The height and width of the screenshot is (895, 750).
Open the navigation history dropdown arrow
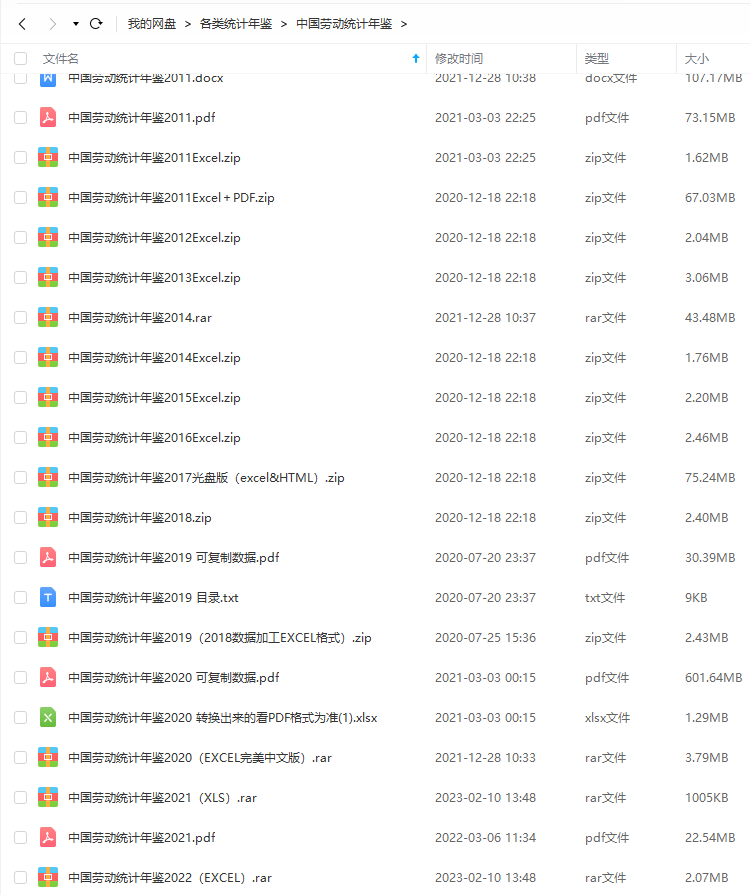(75, 24)
